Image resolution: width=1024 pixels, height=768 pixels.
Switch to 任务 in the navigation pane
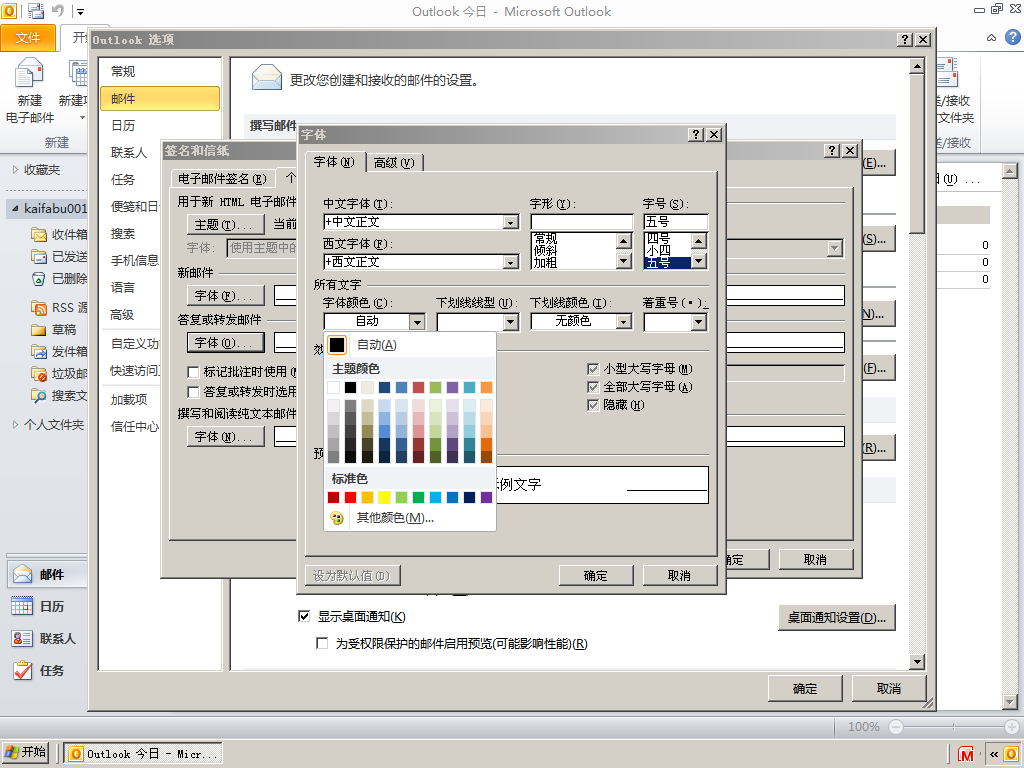(47, 671)
